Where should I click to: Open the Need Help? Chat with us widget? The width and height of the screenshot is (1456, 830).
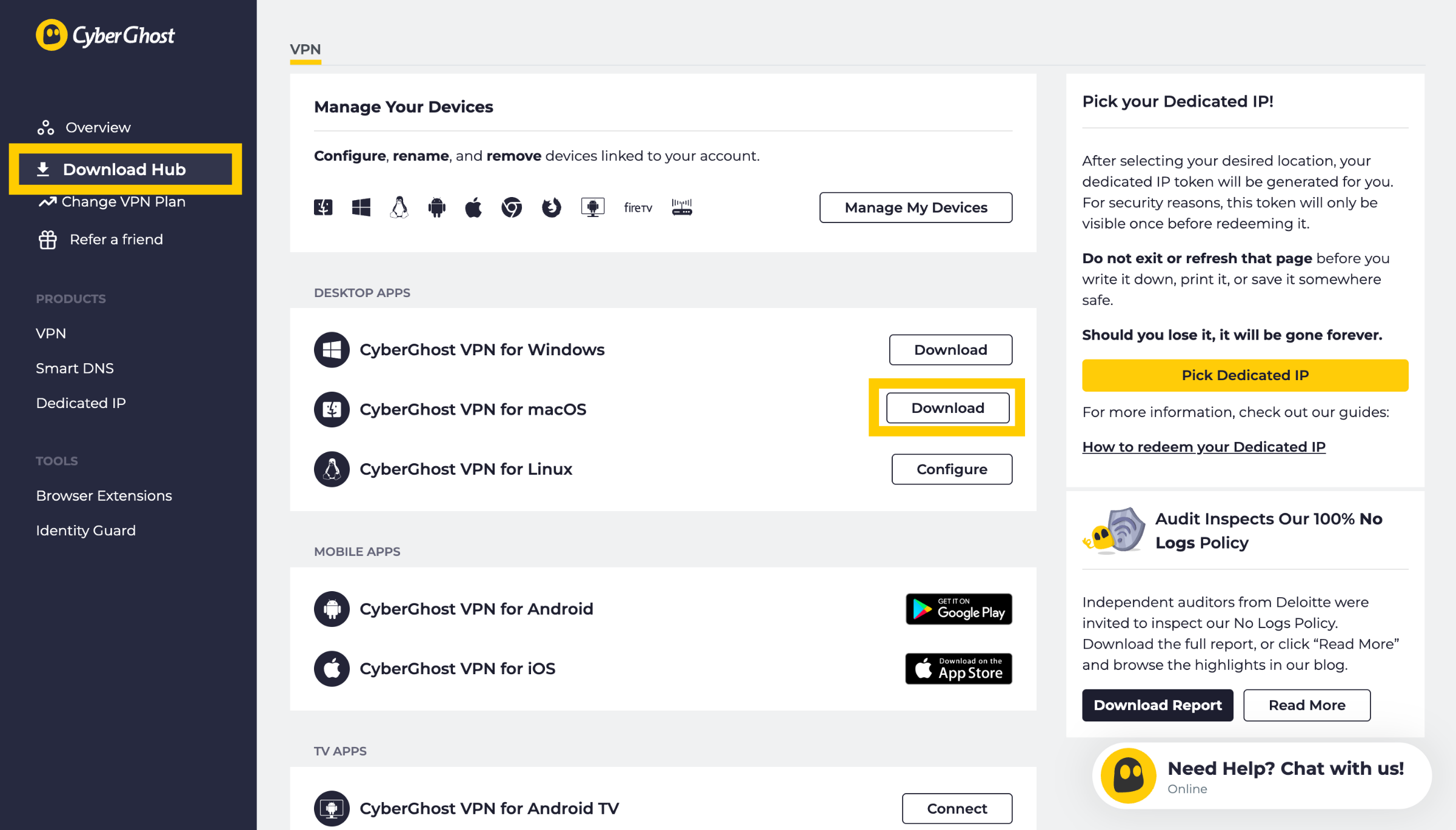(1261, 775)
